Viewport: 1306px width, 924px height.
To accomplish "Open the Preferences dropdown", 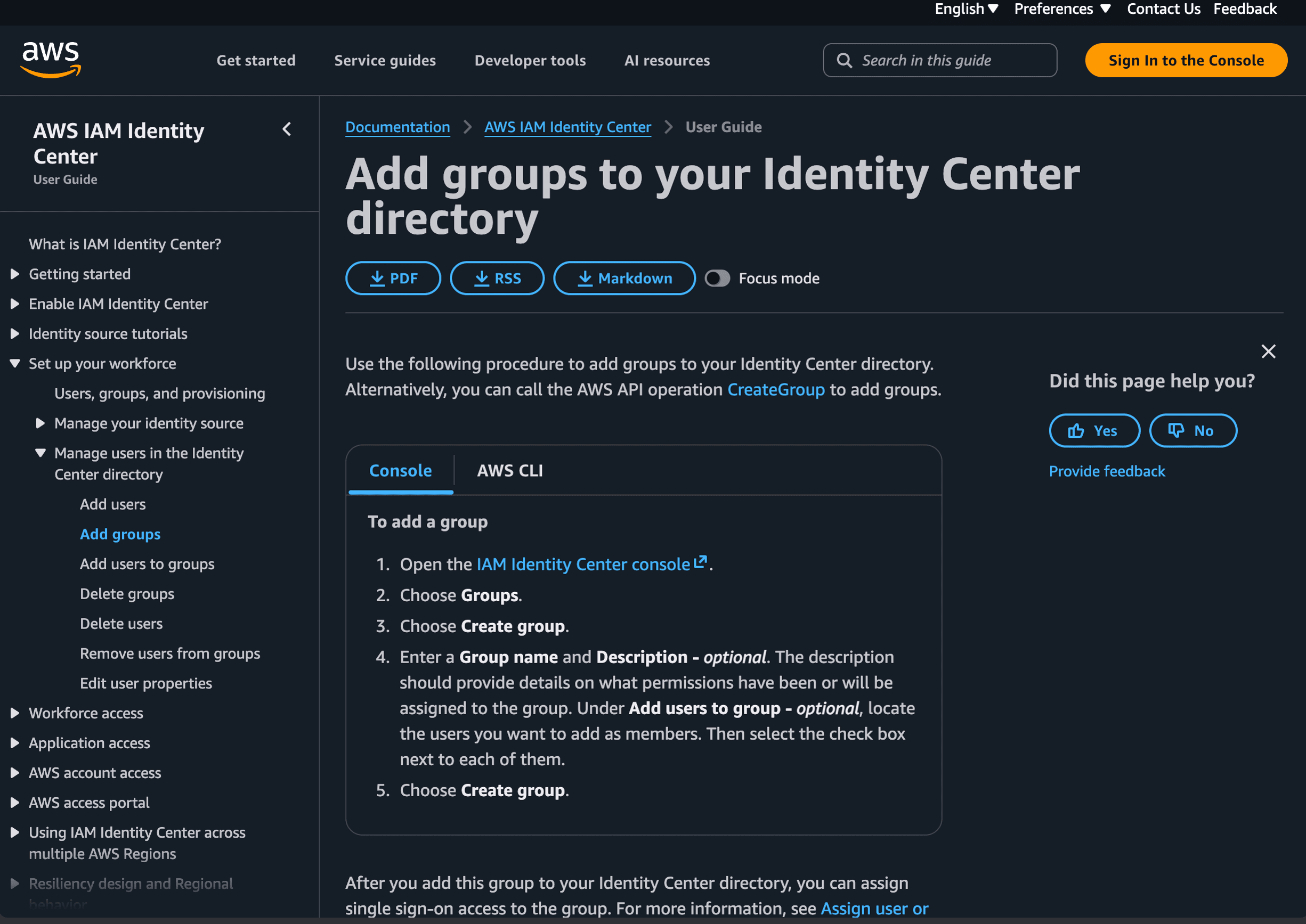I will 1062,9.
